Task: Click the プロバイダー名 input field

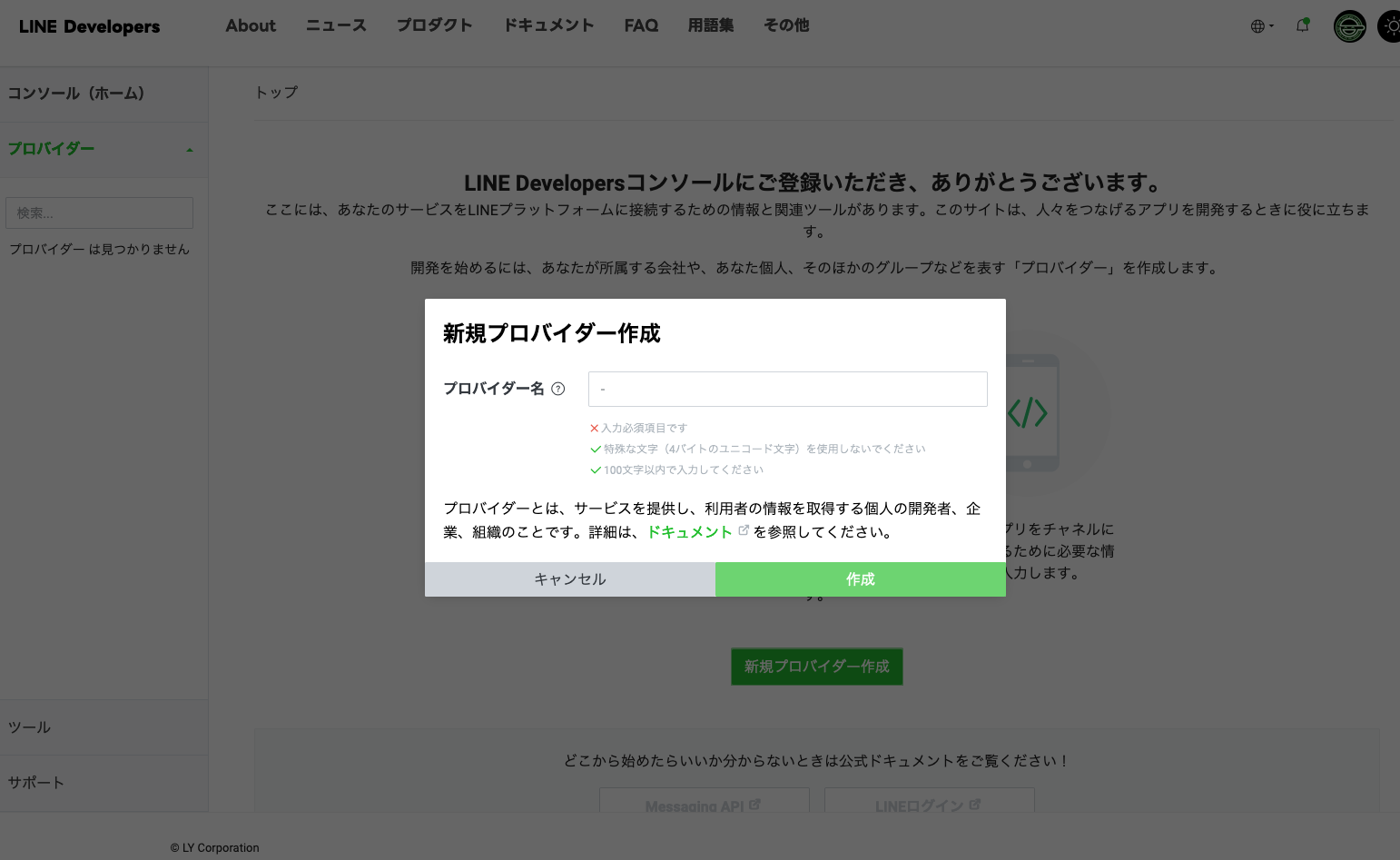Action: click(x=787, y=389)
